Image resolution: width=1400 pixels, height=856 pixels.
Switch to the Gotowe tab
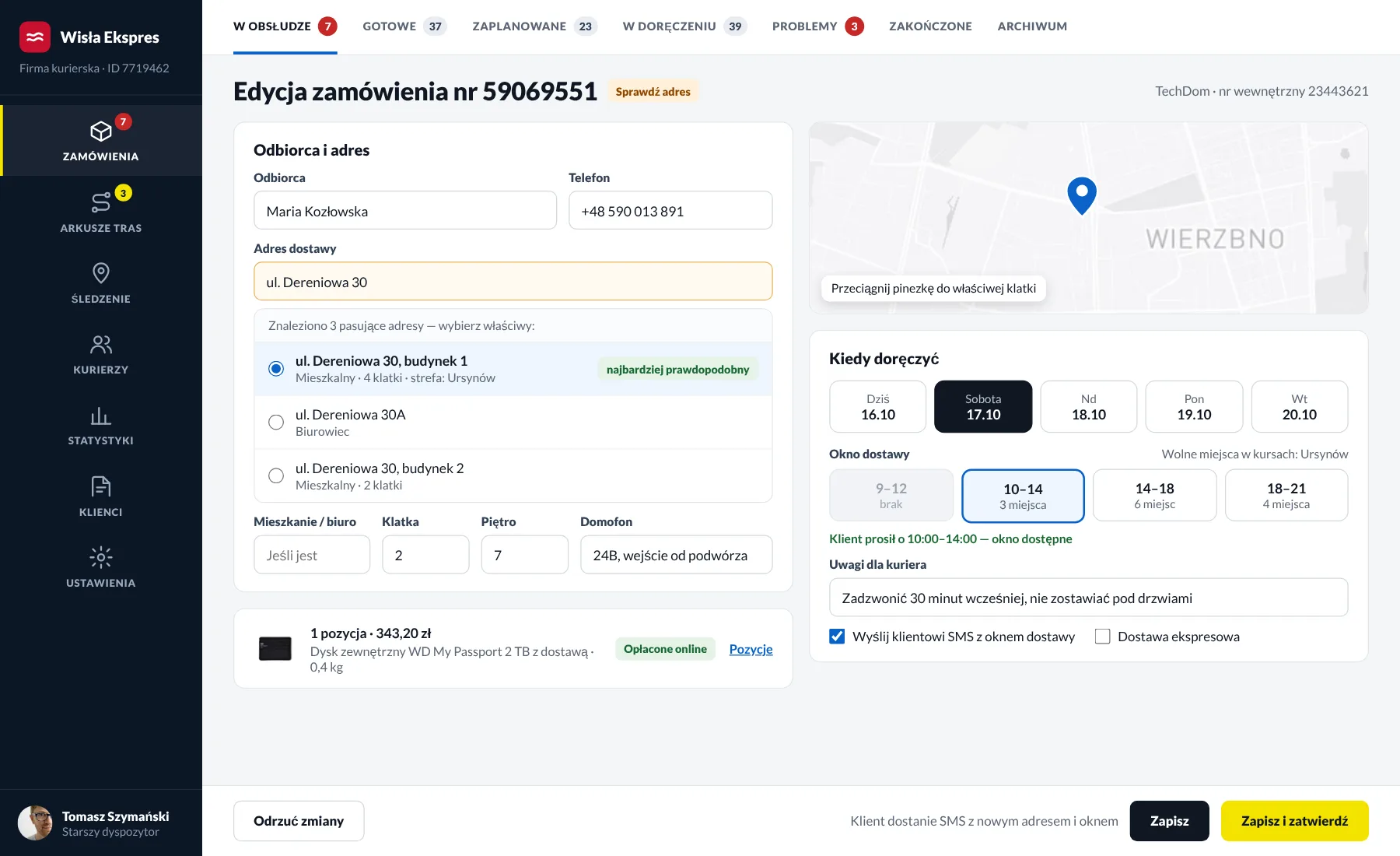pos(404,26)
